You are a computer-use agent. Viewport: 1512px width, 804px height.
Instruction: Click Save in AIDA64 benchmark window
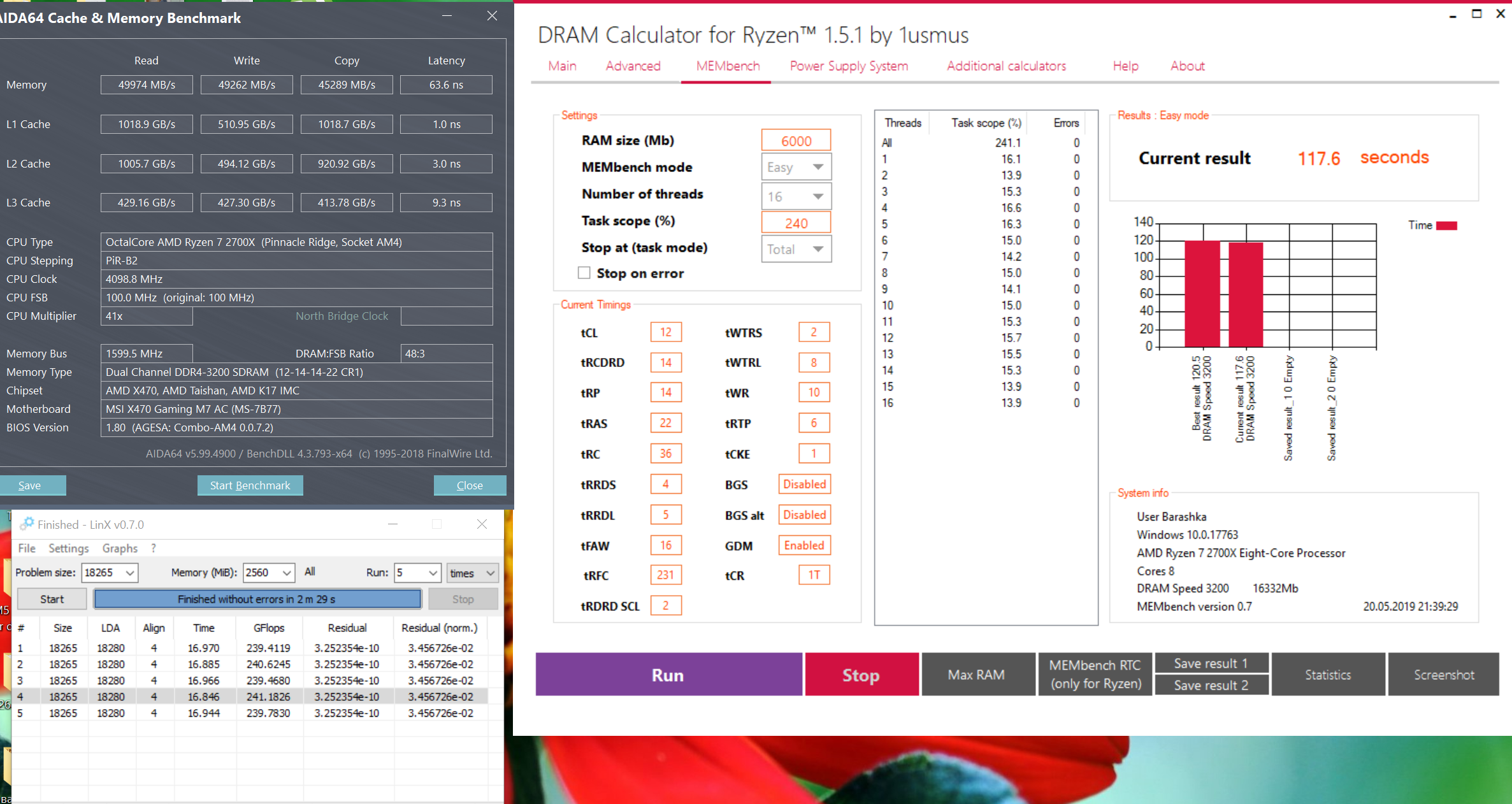(x=32, y=485)
